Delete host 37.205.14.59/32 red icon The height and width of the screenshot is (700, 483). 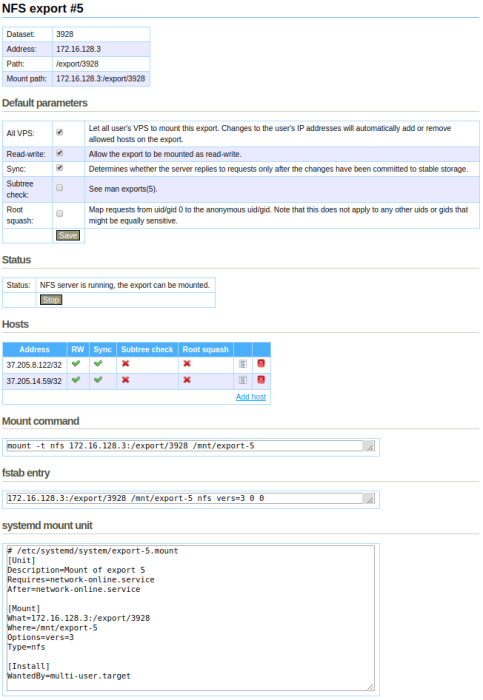(x=261, y=379)
